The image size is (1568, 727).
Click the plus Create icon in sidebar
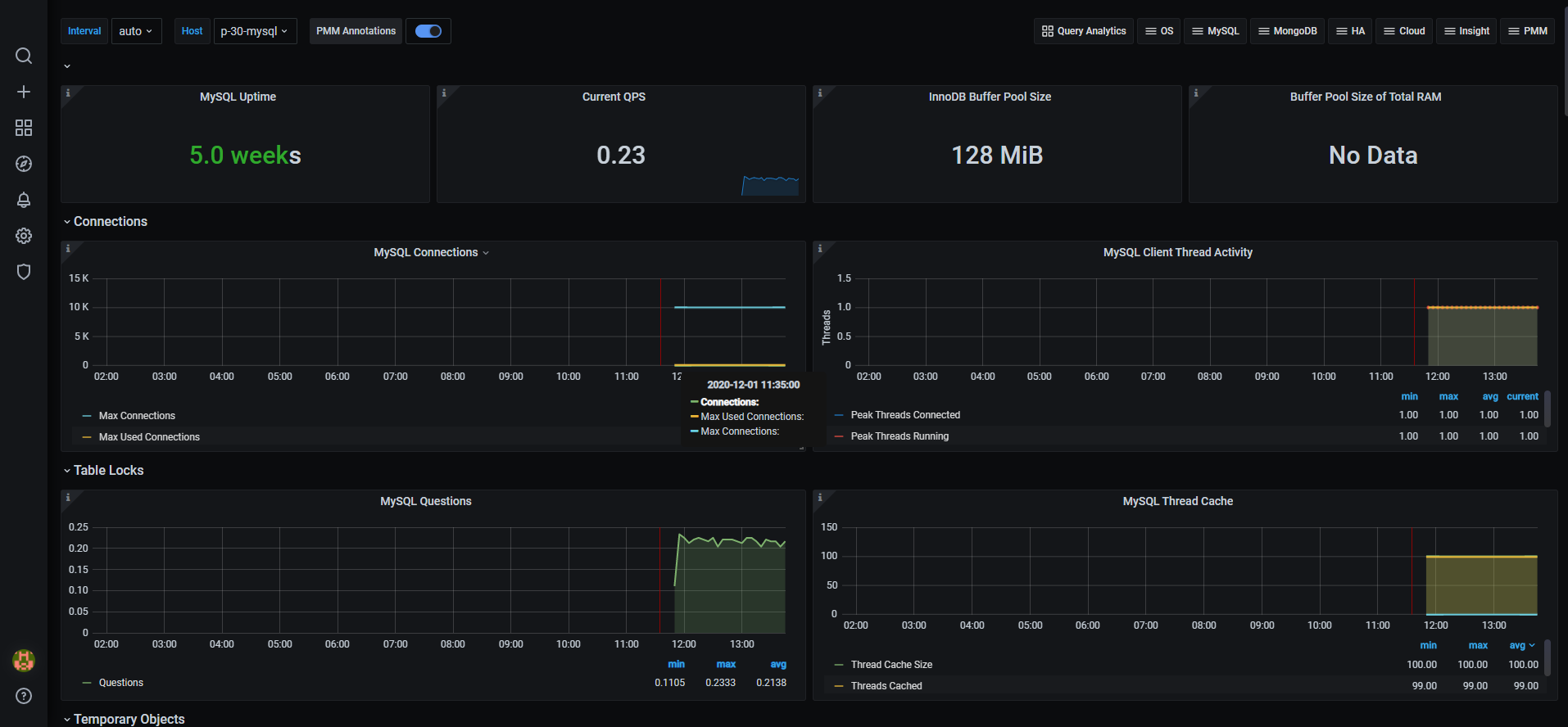coord(24,92)
